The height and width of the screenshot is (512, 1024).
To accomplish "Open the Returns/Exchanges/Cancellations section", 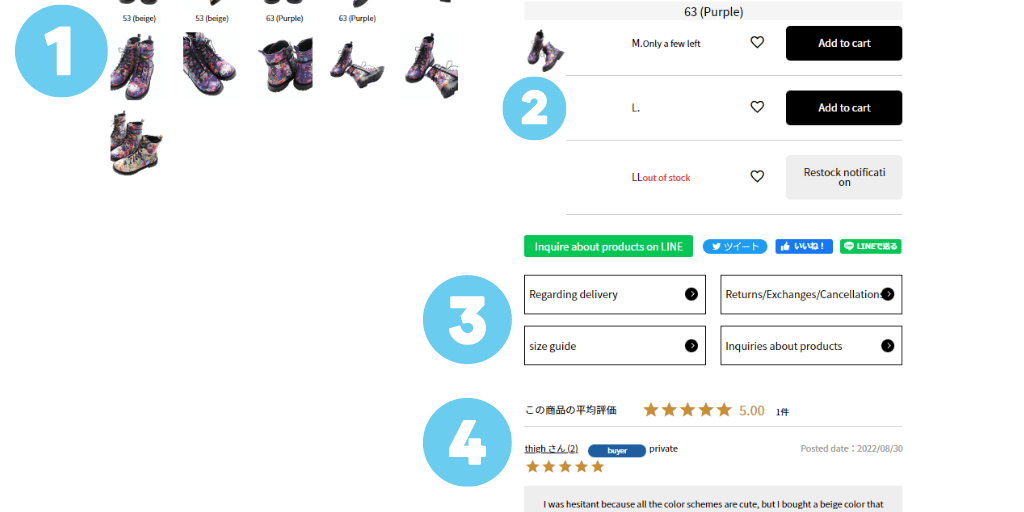I will 811,295.
